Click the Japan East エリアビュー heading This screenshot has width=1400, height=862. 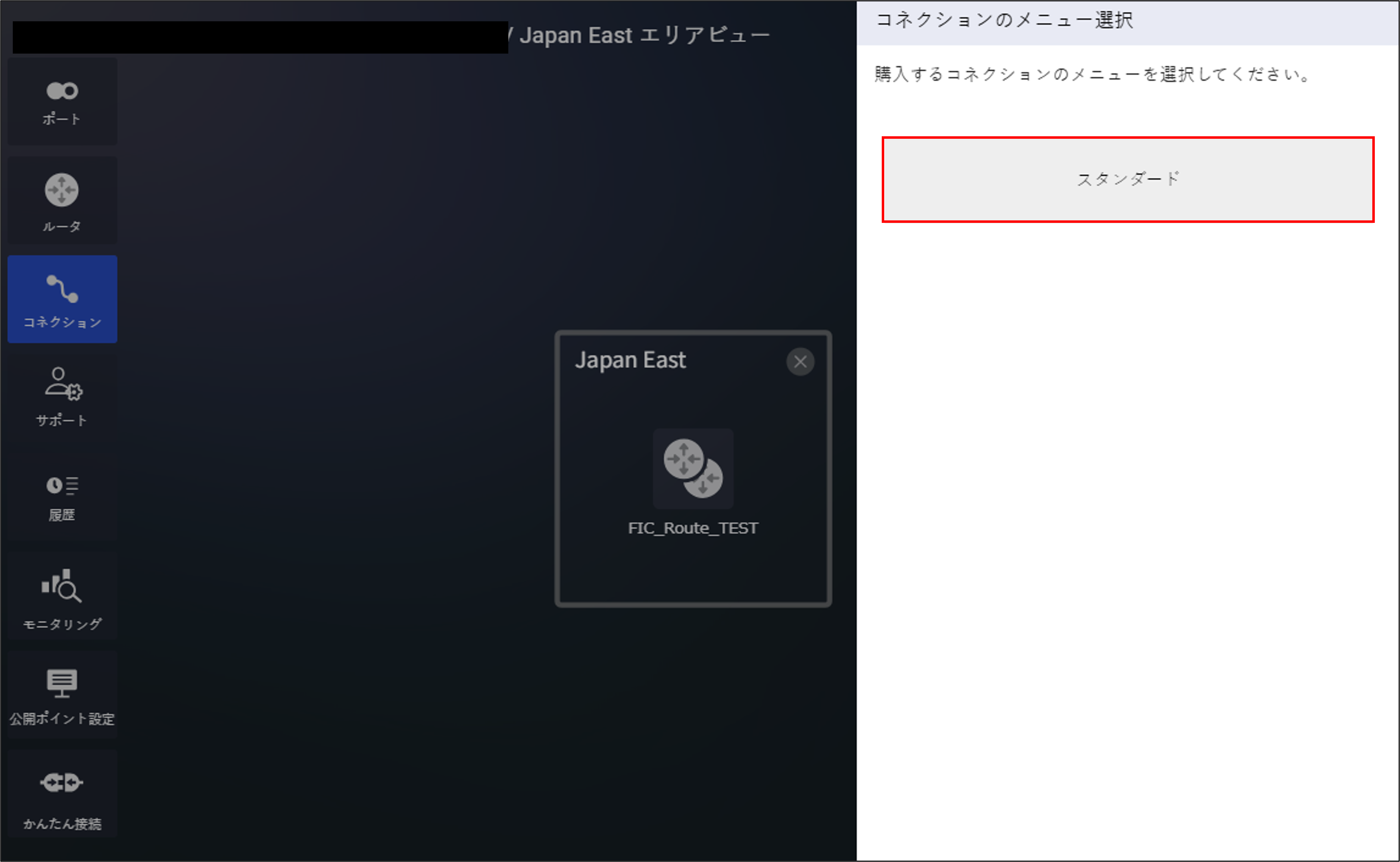pos(645,35)
